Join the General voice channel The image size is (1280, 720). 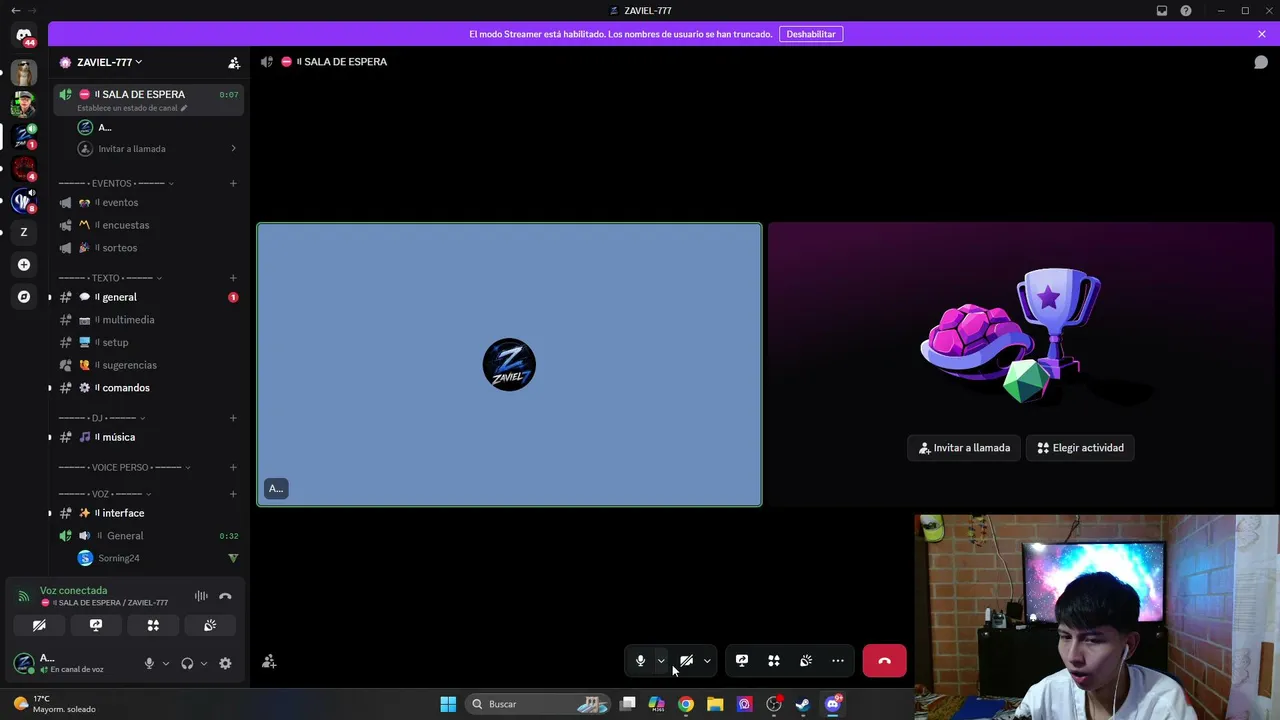coord(148,536)
